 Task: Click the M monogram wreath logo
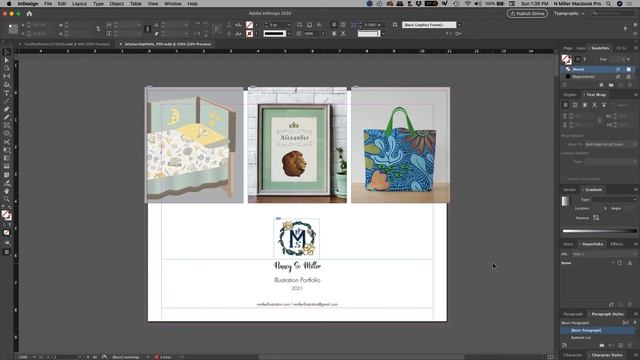(x=297, y=239)
